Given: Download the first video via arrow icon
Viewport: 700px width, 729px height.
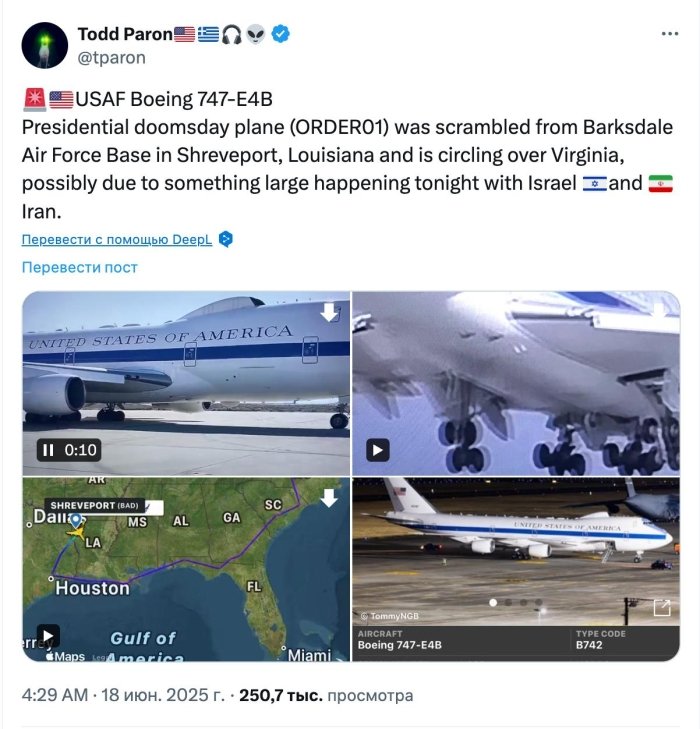Looking at the screenshot, I should click(329, 312).
